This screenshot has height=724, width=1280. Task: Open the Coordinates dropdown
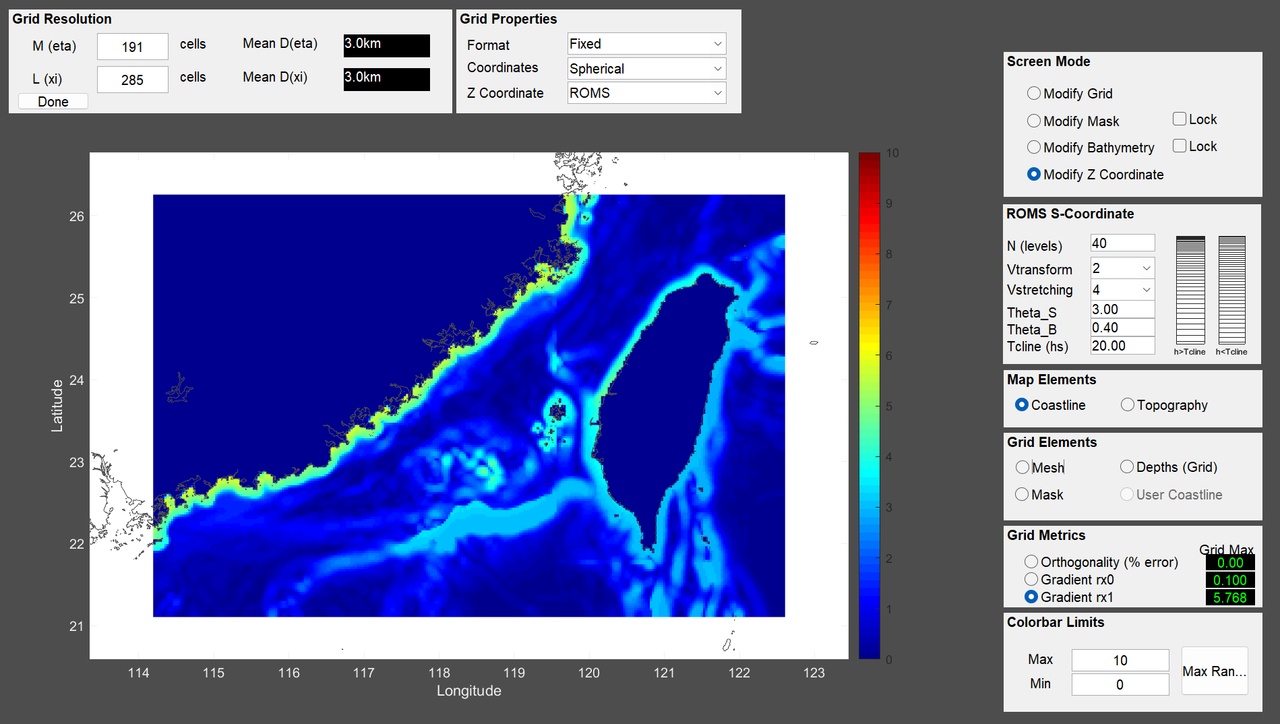[646, 69]
